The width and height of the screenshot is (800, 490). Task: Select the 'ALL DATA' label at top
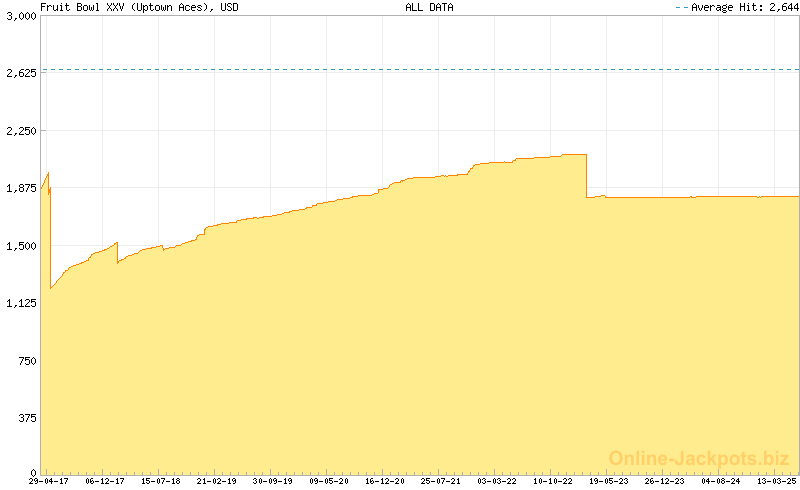click(429, 7)
